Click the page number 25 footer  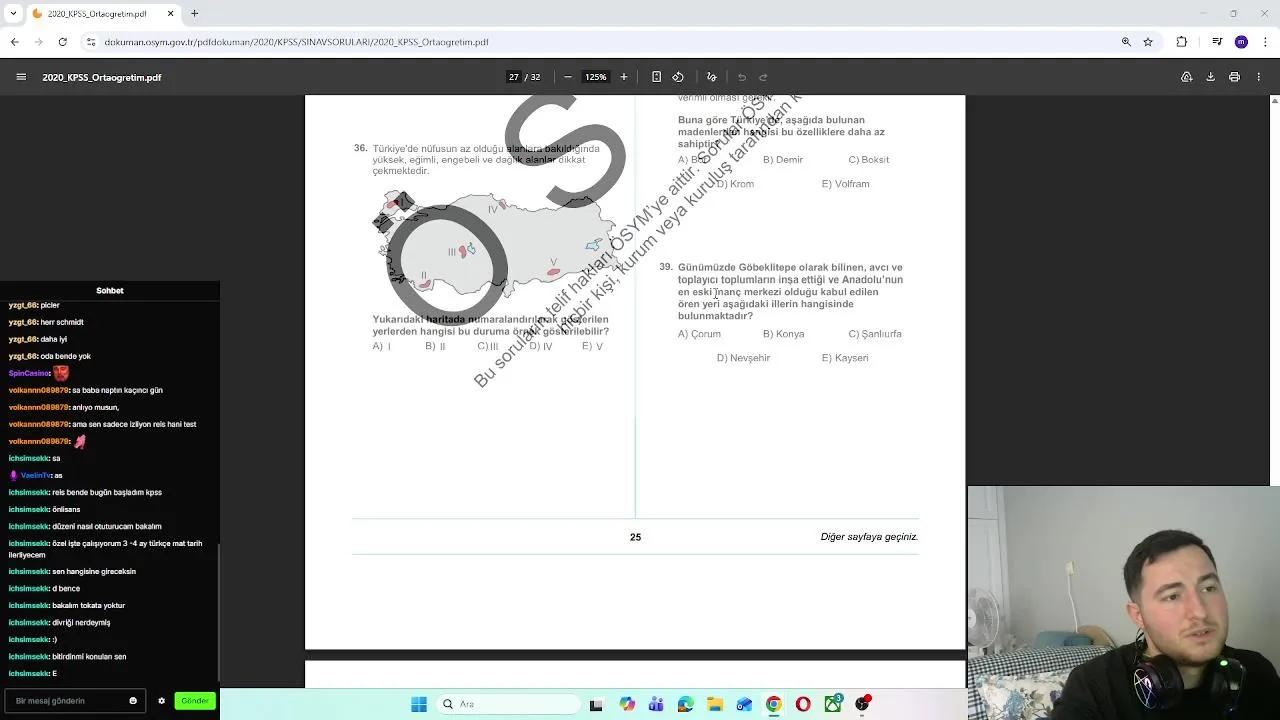[635, 537]
